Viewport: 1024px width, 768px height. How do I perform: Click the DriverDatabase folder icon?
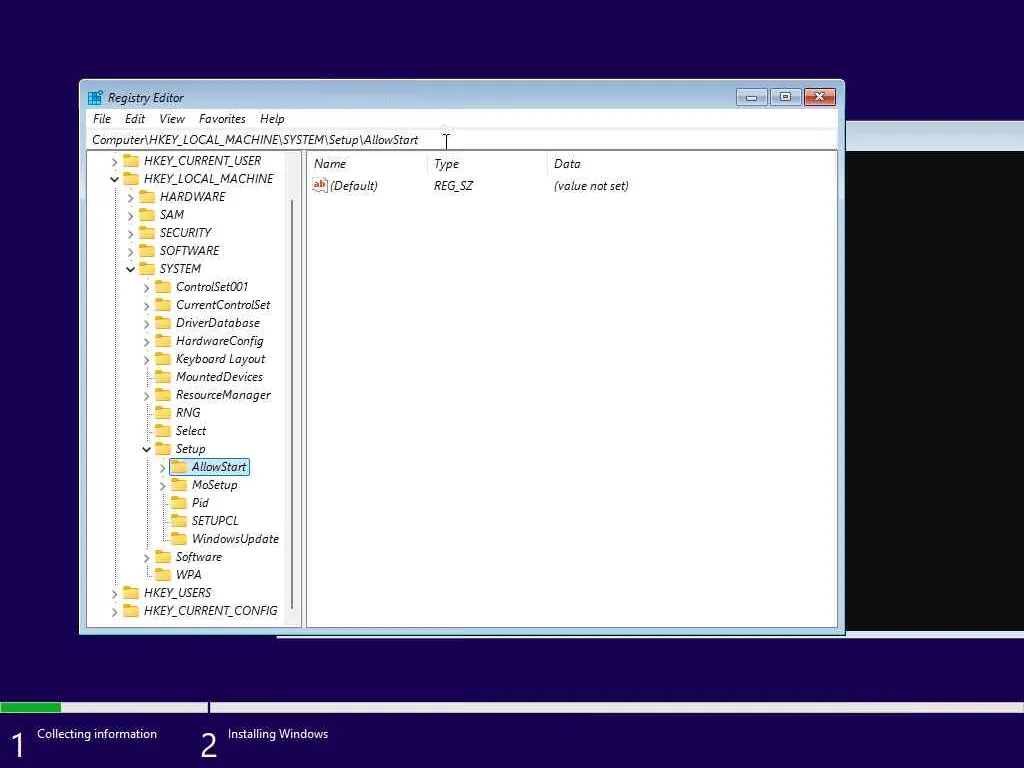pos(163,323)
